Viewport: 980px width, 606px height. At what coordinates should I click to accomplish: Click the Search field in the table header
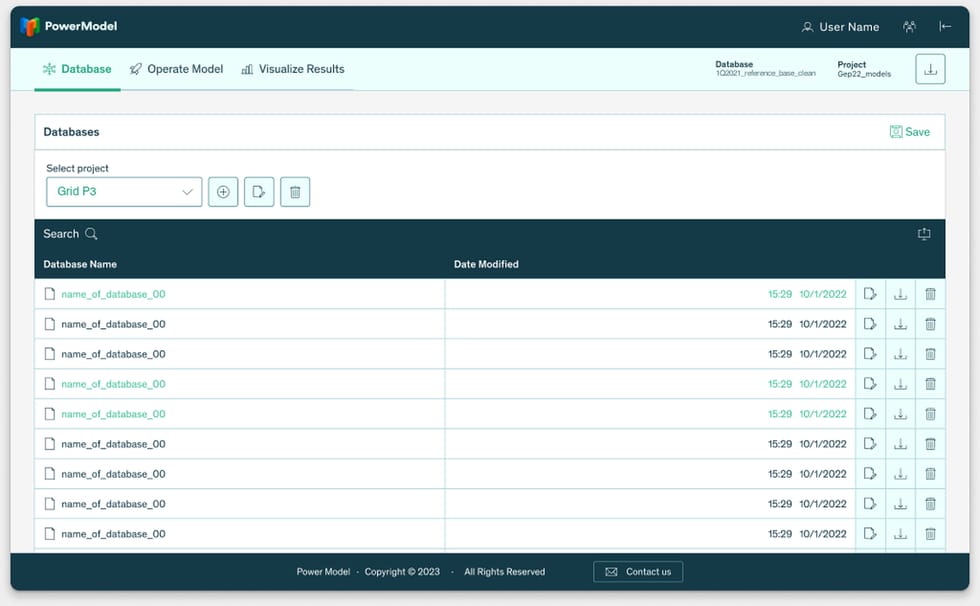[70, 234]
